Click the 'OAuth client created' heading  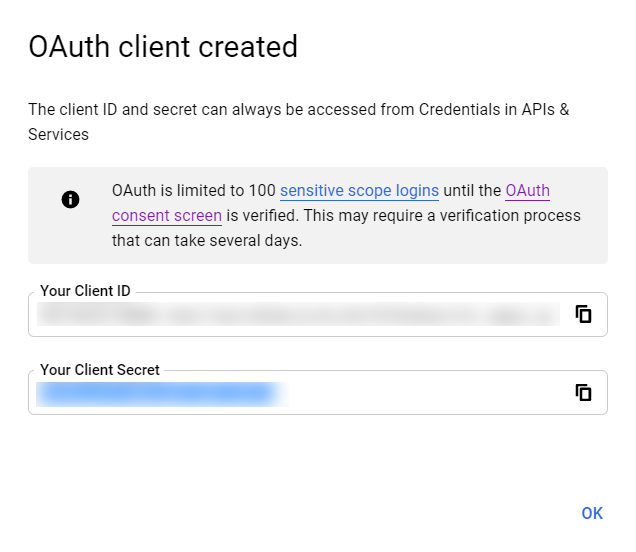click(x=163, y=46)
